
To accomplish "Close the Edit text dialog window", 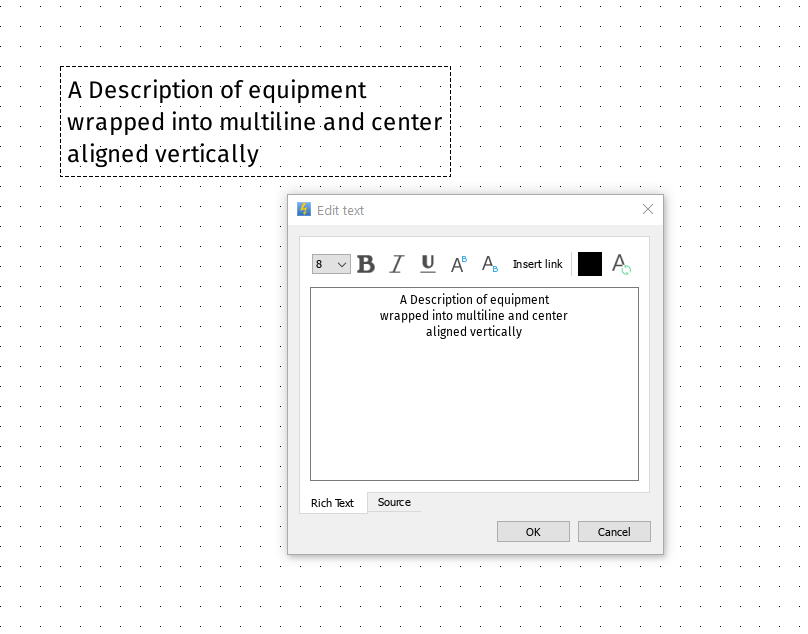I will pyautogui.click(x=647, y=210).
